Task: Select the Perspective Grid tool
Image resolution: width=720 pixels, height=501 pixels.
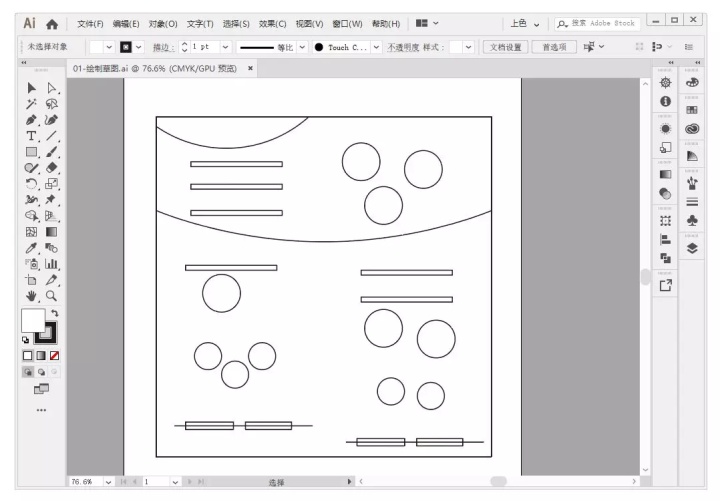Action: click(51, 216)
